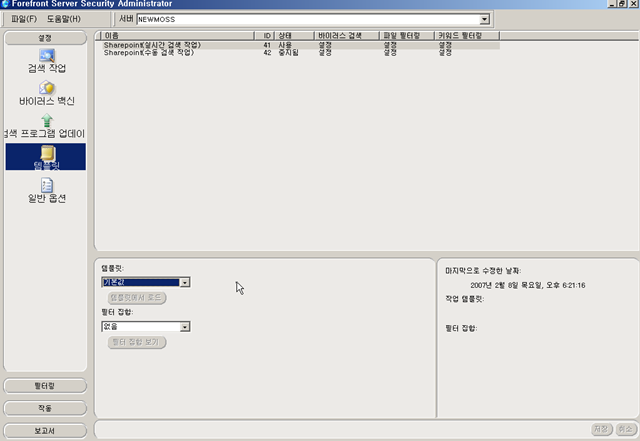Viewport: 640px width, 441px height.
Task: Sort by the 이름 column header
Action: click(x=177, y=36)
